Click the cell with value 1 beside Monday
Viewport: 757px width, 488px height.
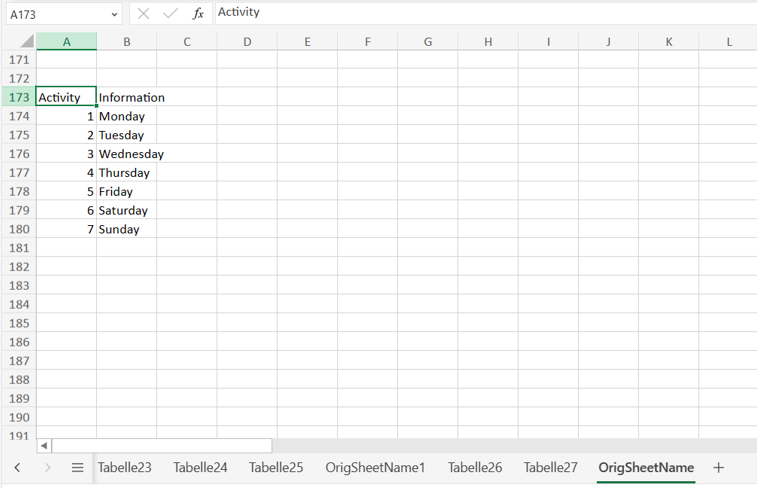click(x=66, y=116)
